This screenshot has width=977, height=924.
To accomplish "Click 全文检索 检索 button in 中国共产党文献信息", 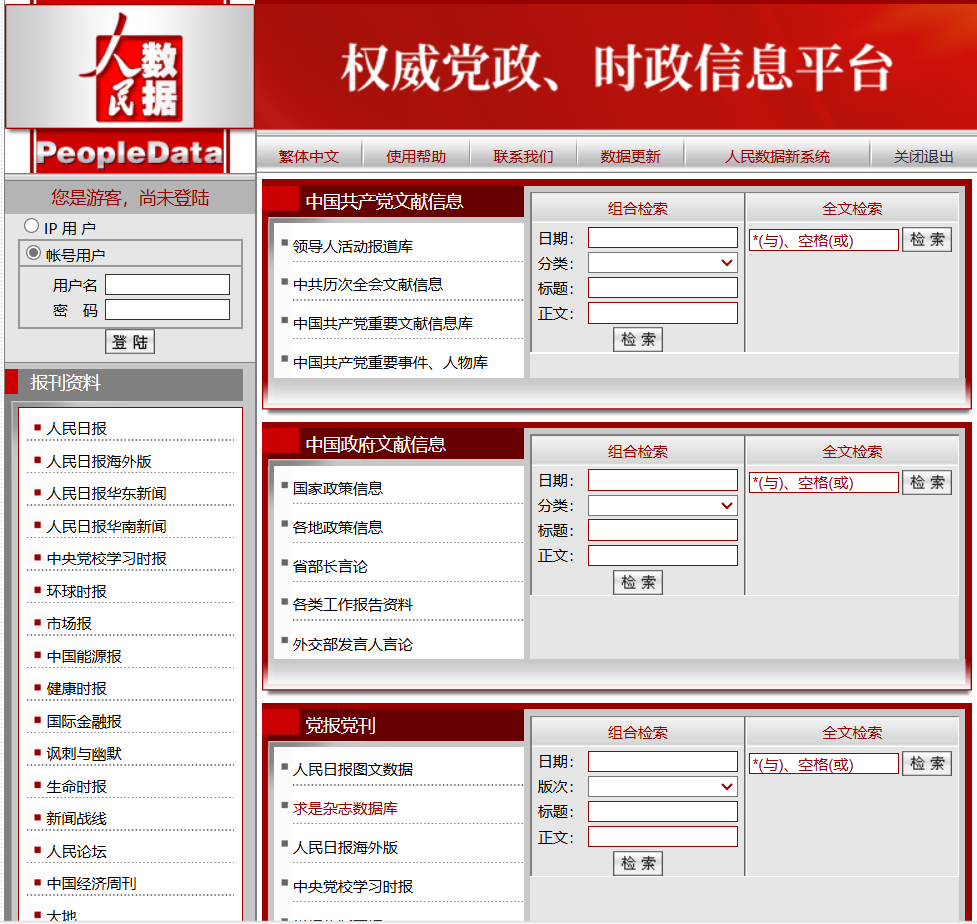I will [927, 239].
